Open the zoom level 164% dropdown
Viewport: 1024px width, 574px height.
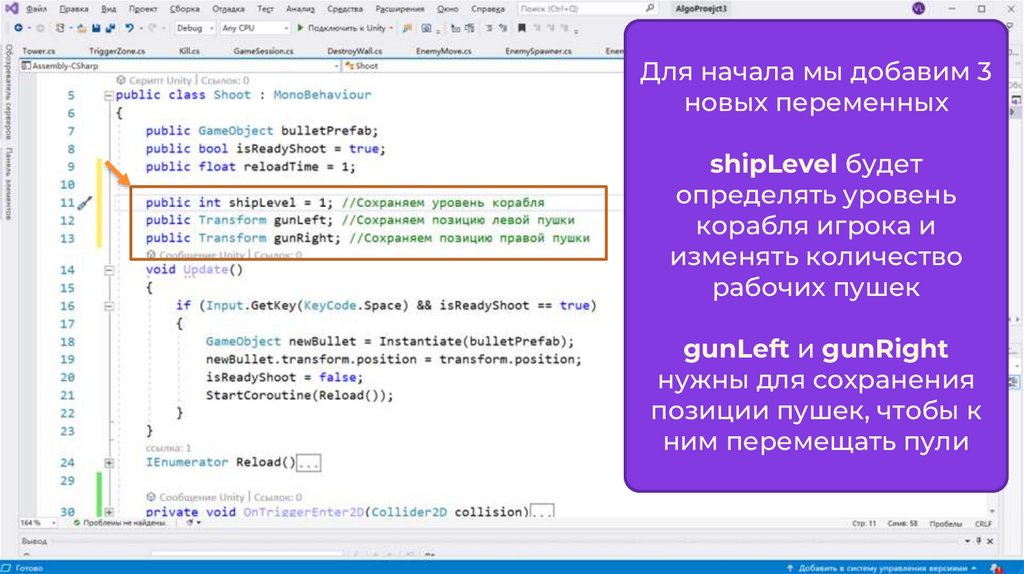click(x=38, y=523)
